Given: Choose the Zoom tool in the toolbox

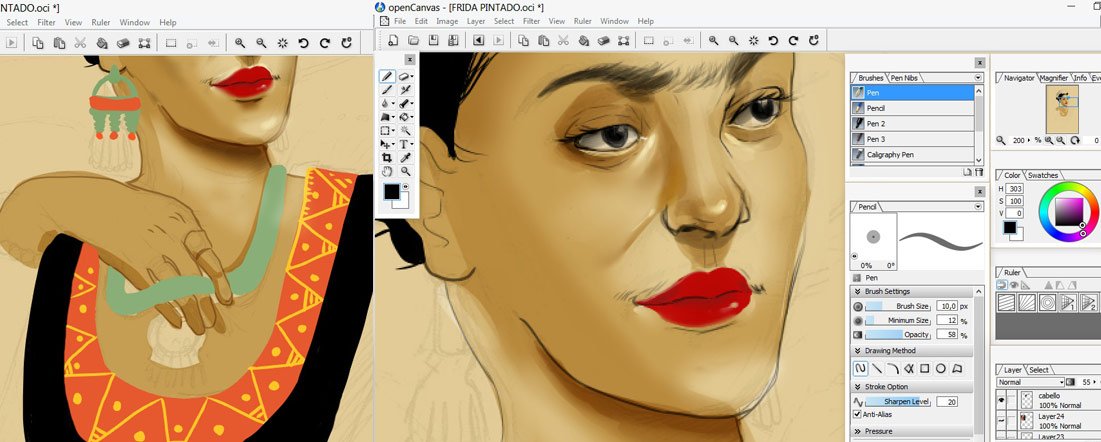Looking at the screenshot, I should (406, 171).
